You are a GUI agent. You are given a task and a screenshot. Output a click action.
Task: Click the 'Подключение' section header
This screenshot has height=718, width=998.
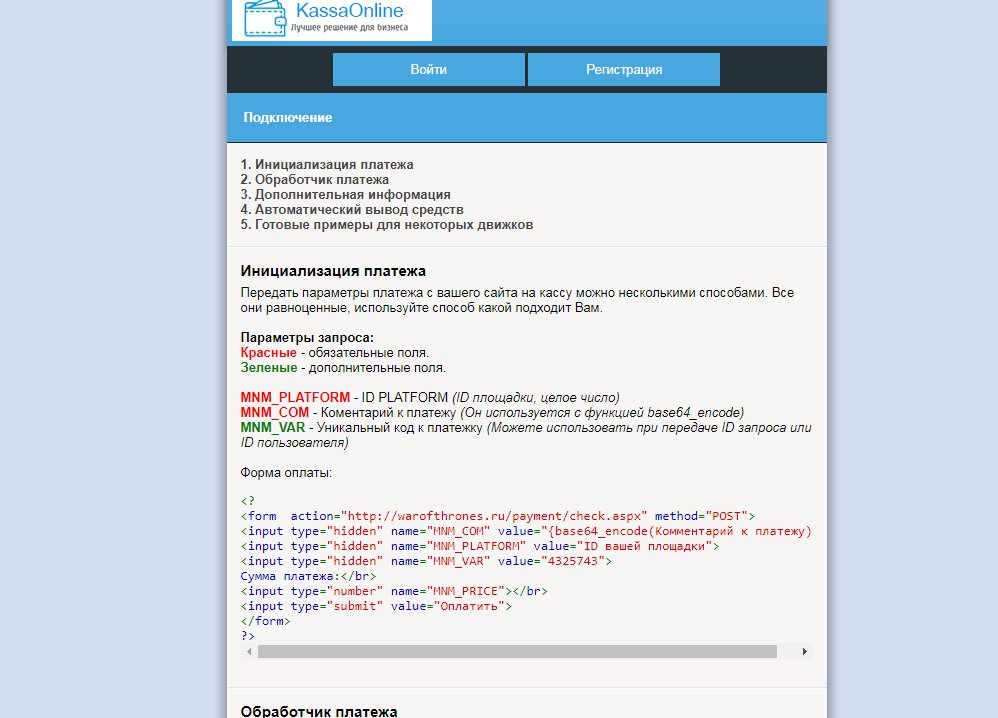[288, 118]
